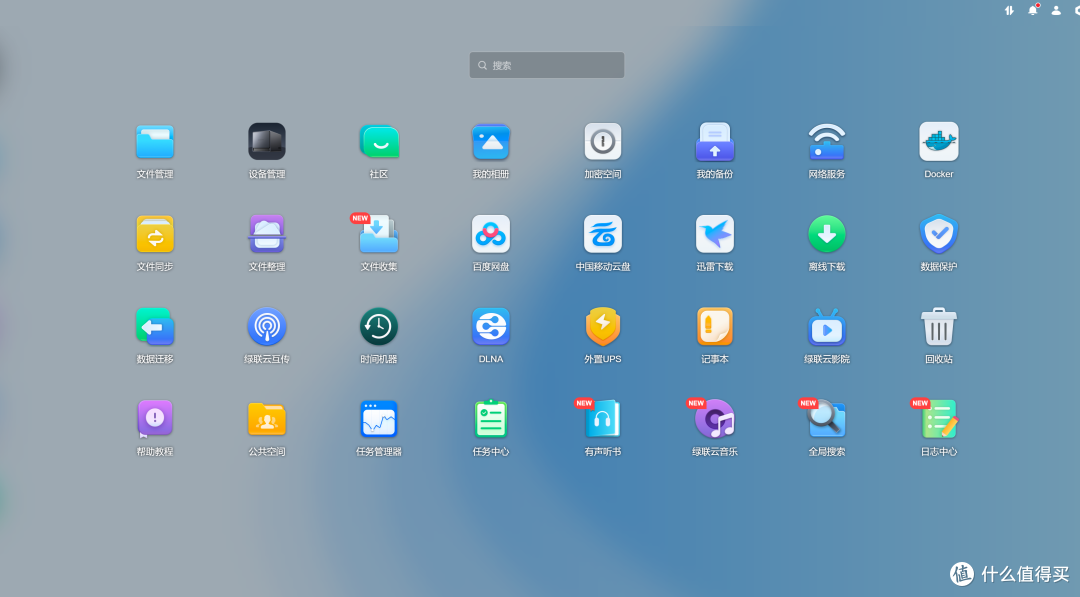This screenshot has height=597, width=1080.
Task: Open 网络服务 network services
Action: [x=827, y=143]
